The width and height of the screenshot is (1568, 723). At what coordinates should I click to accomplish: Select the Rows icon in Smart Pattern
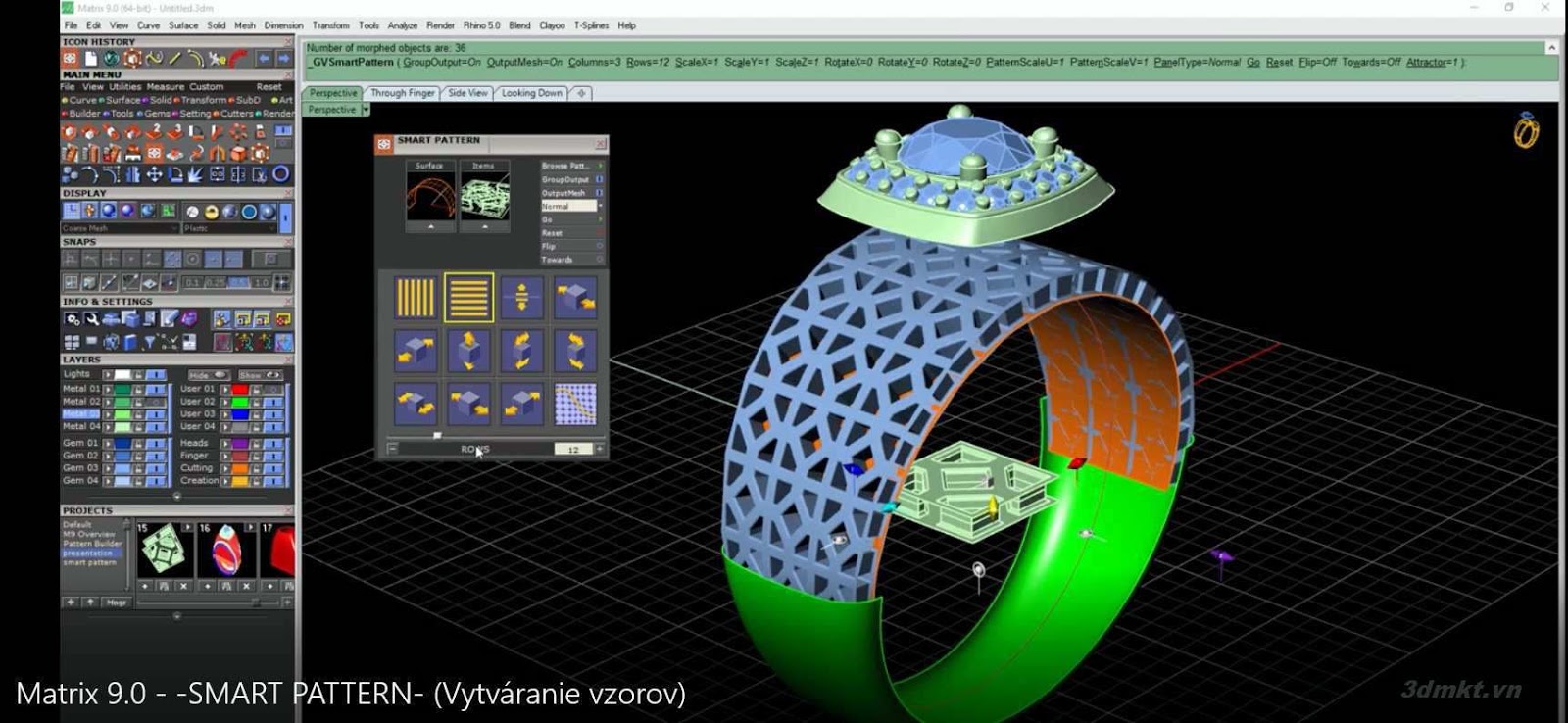click(468, 297)
